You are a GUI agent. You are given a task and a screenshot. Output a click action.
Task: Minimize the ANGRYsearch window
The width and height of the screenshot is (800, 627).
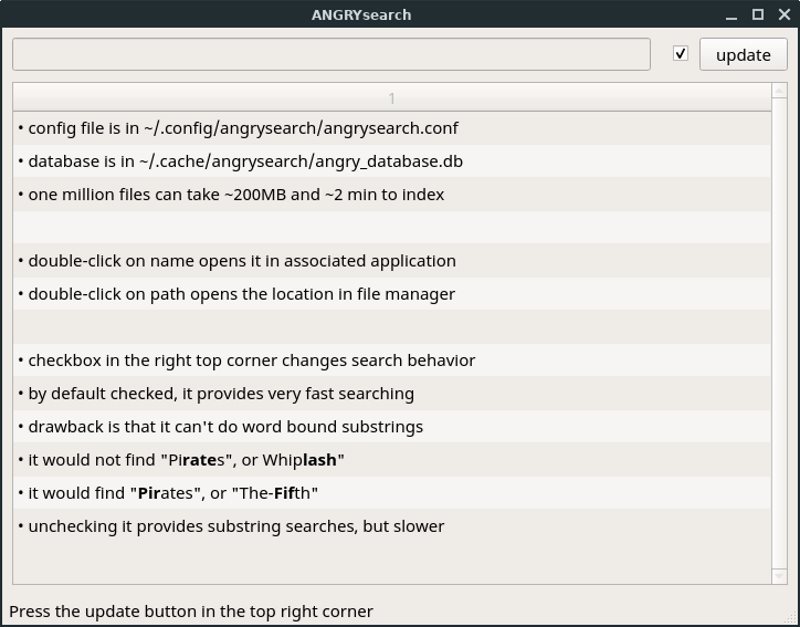pos(734,14)
